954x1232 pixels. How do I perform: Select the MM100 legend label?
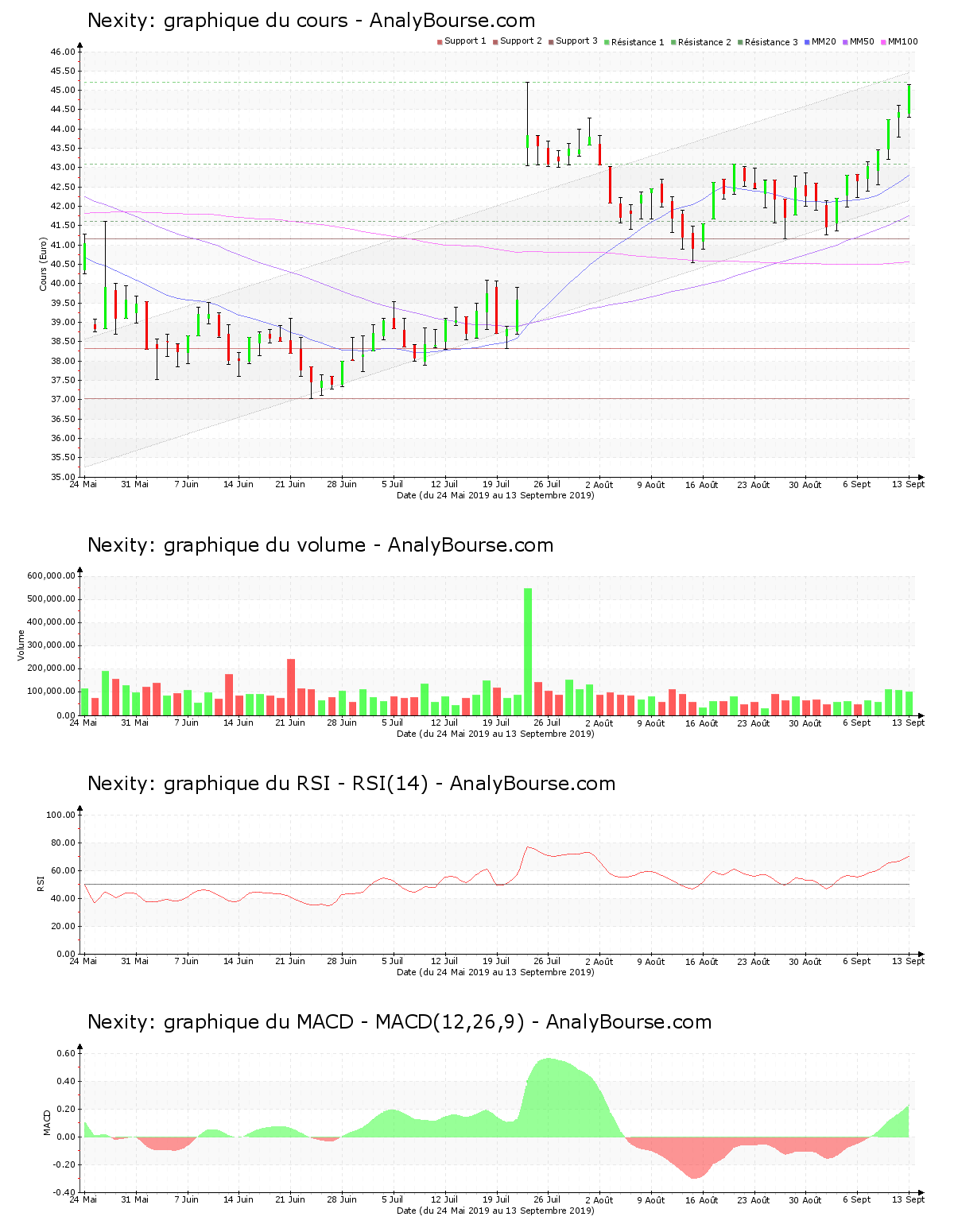tap(902, 41)
